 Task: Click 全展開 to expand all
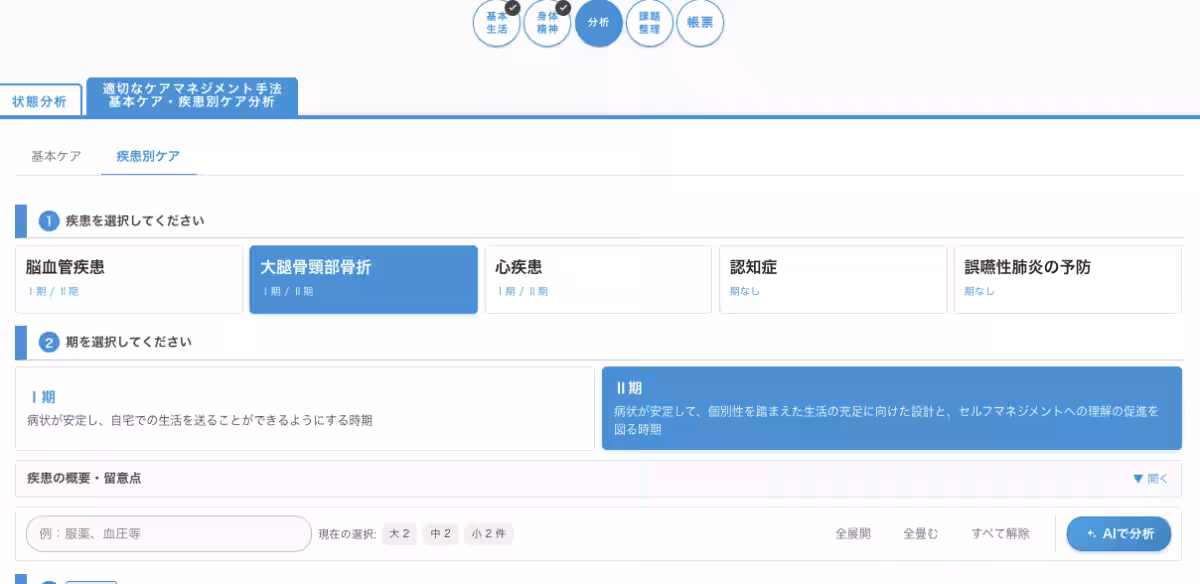[x=853, y=534]
